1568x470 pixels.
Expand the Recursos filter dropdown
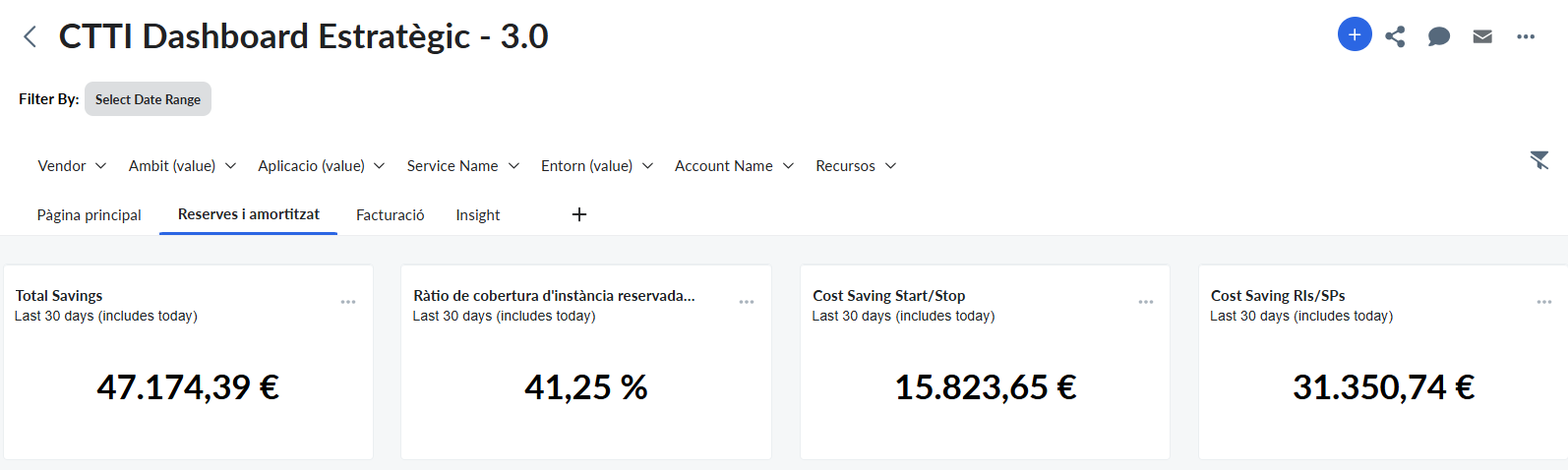856,166
